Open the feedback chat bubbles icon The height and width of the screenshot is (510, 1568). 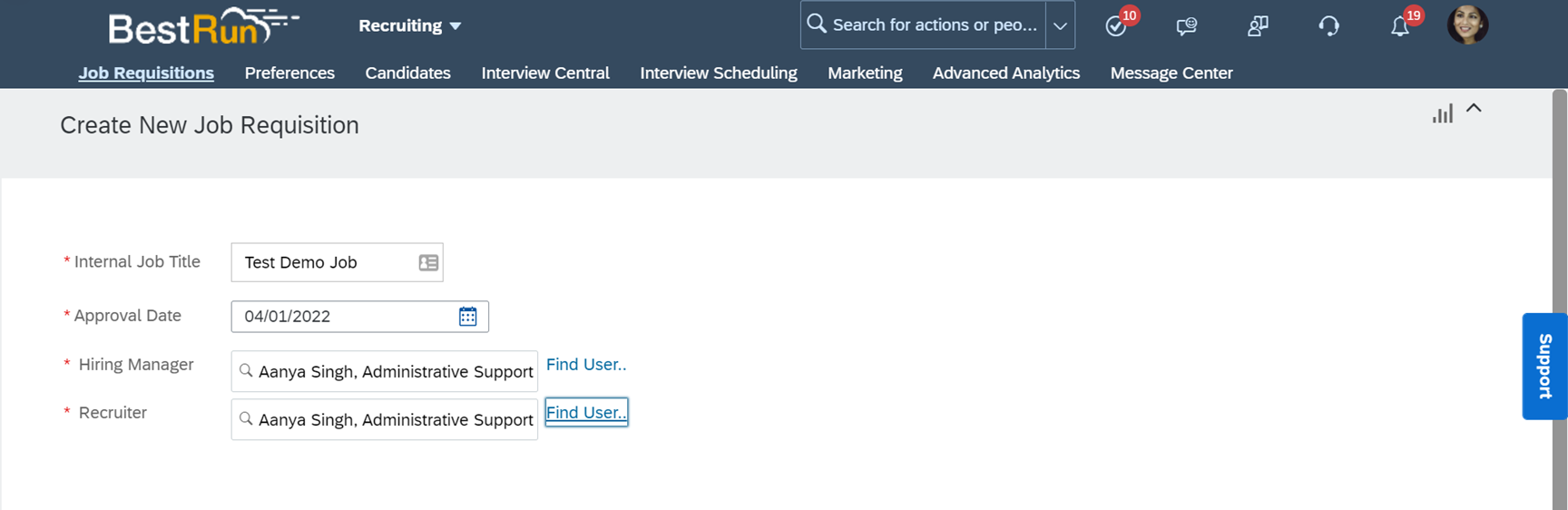coord(1186,26)
